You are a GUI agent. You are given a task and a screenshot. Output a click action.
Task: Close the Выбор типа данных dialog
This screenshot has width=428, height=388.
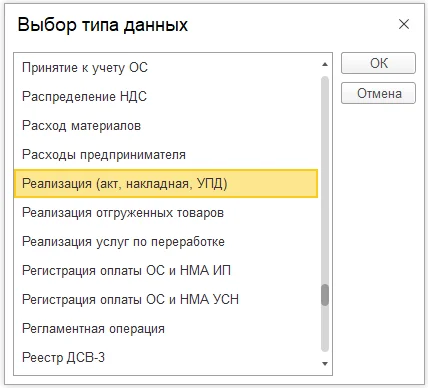click(404, 24)
